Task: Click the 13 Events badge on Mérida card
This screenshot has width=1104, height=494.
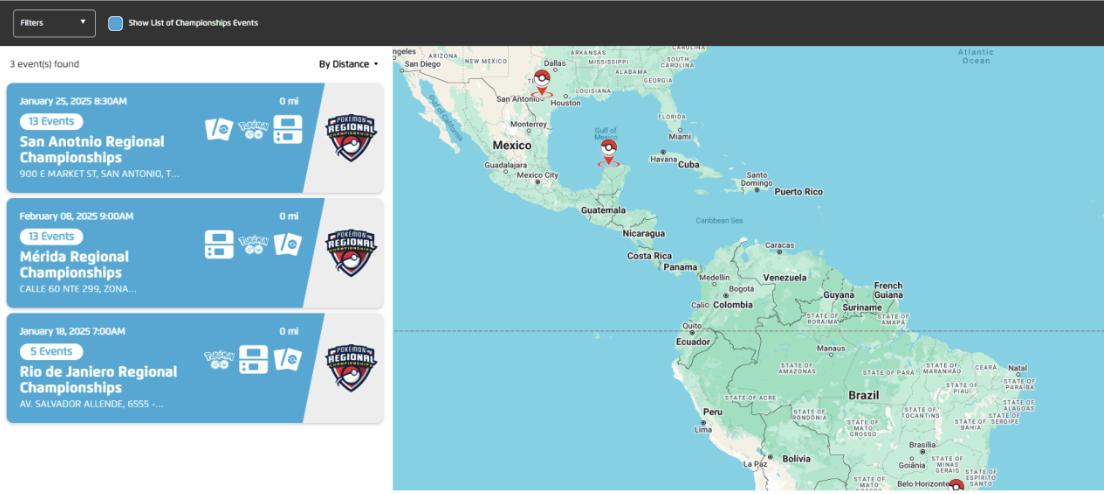Action: coord(51,236)
